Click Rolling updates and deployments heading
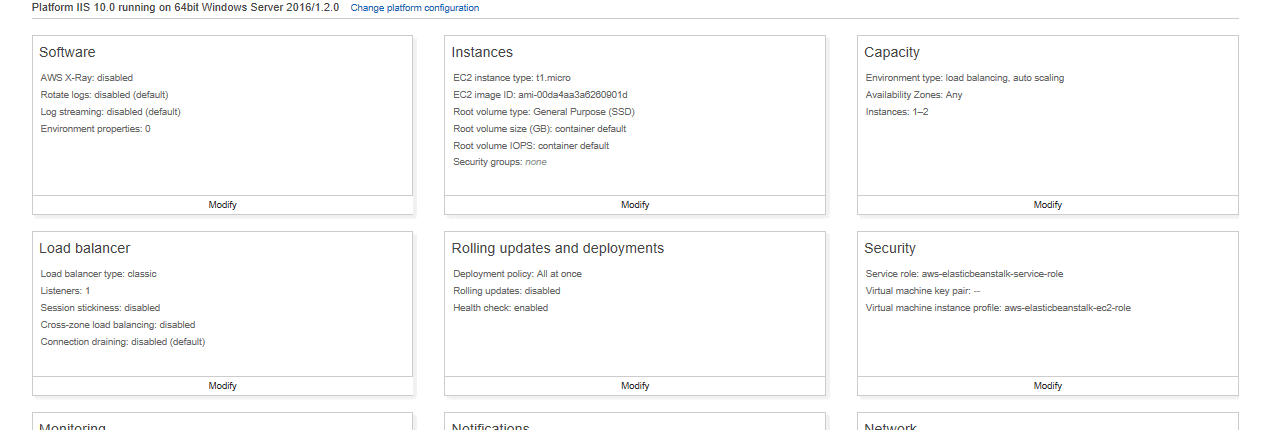Viewport: 1272px width, 430px height. click(x=558, y=248)
